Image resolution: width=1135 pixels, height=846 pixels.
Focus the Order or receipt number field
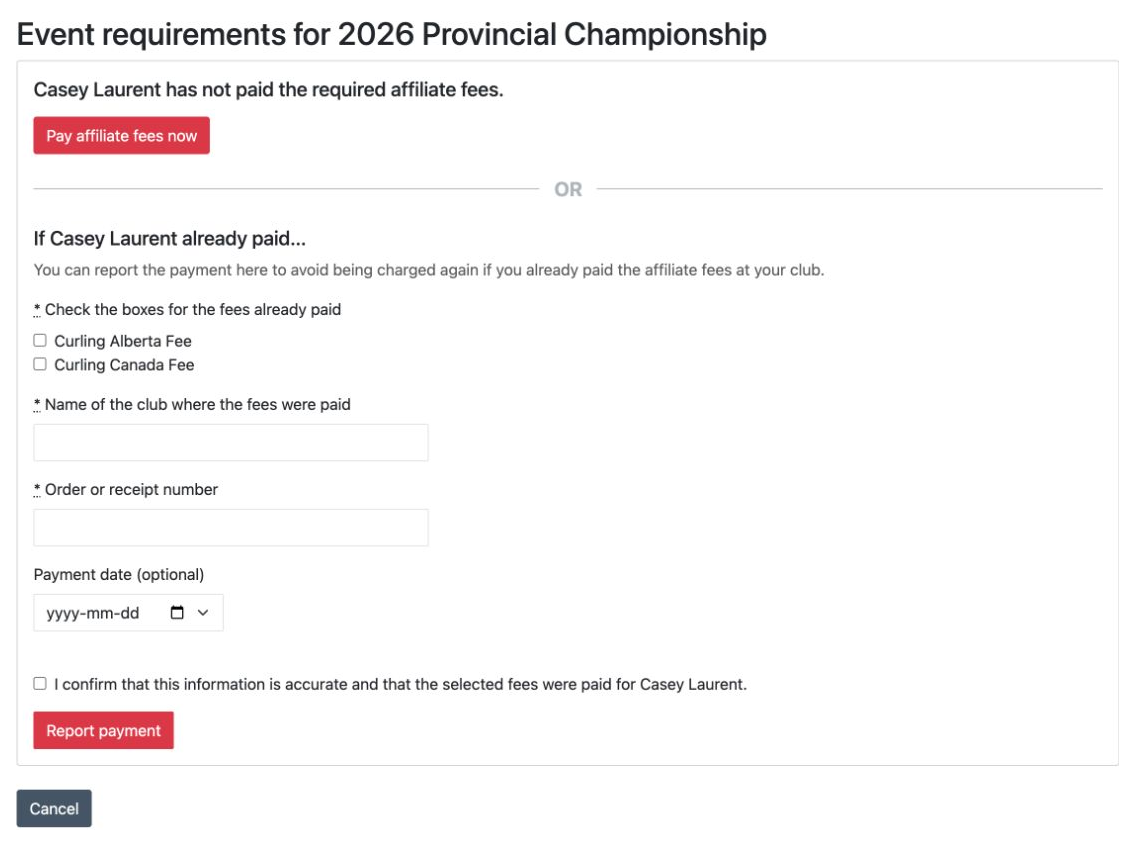pos(231,528)
